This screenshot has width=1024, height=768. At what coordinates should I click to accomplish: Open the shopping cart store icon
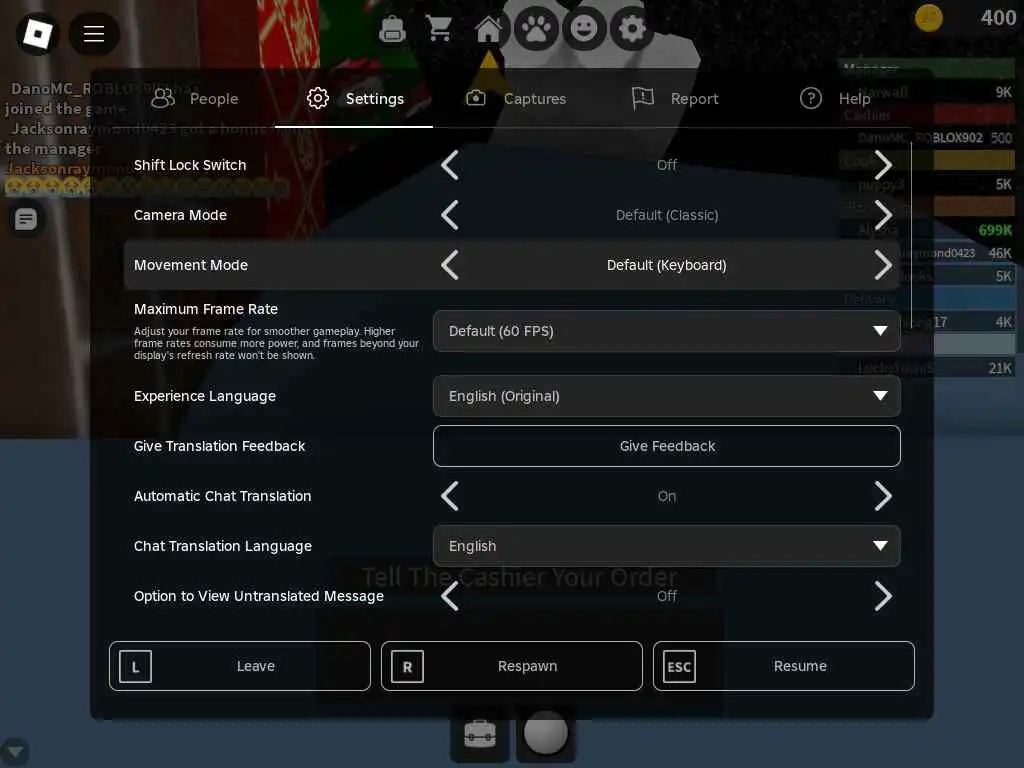[440, 29]
